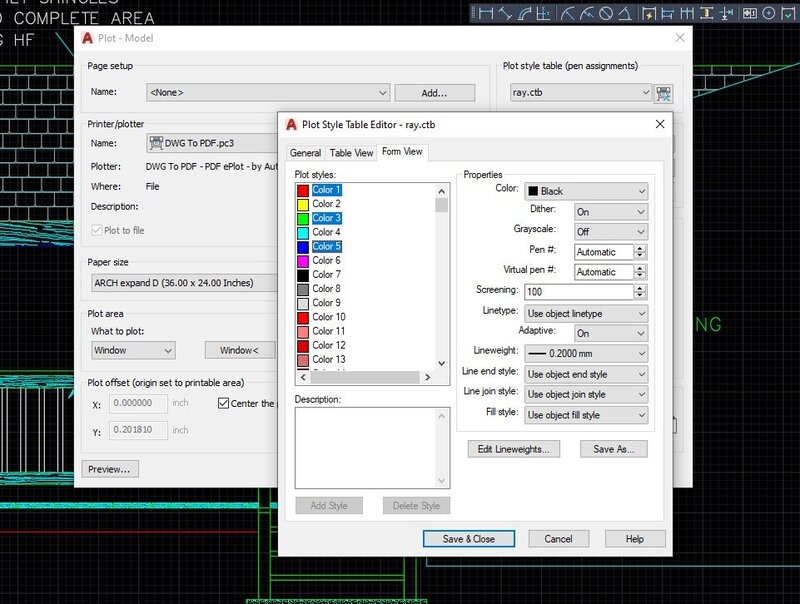This screenshot has height=604, width=800.
Task: Open the Grayscale dropdown
Action: (x=610, y=232)
